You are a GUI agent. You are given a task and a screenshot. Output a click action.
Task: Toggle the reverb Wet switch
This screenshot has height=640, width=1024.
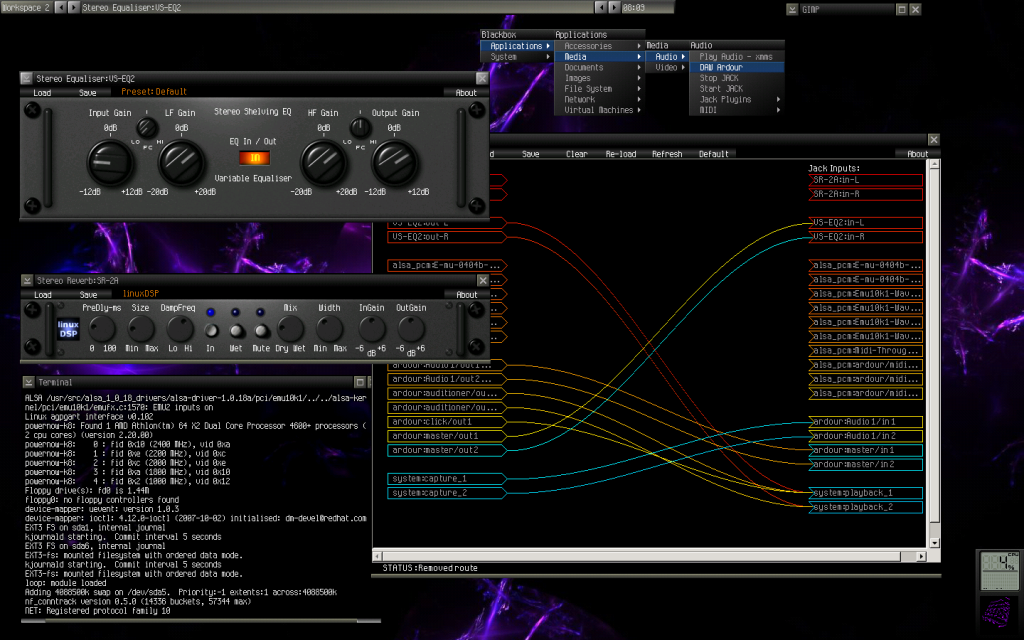(x=237, y=331)
